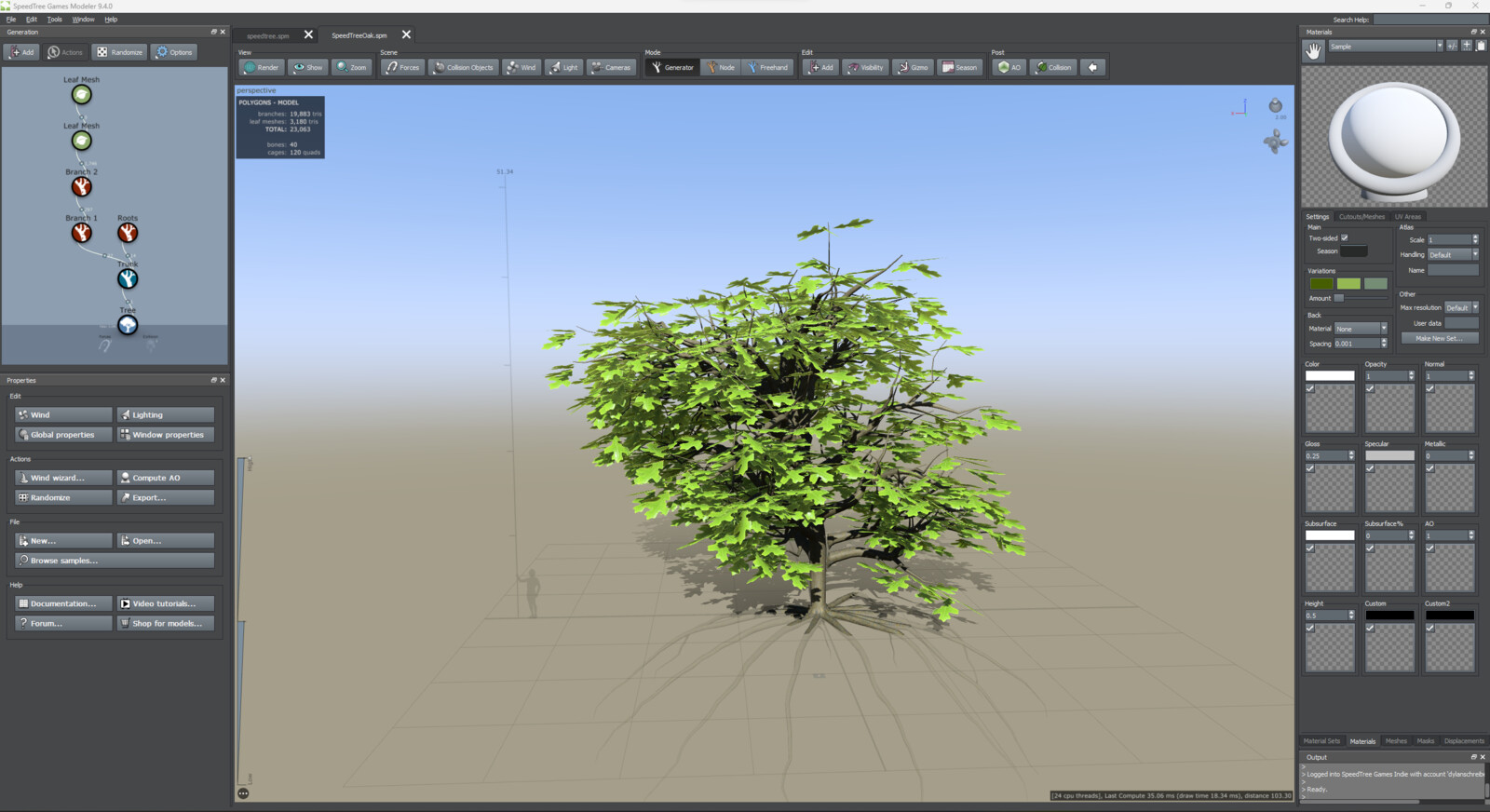Switch to Freehand mode
The height and width of the screenshot is (812, 1490).
click(767, 67)
